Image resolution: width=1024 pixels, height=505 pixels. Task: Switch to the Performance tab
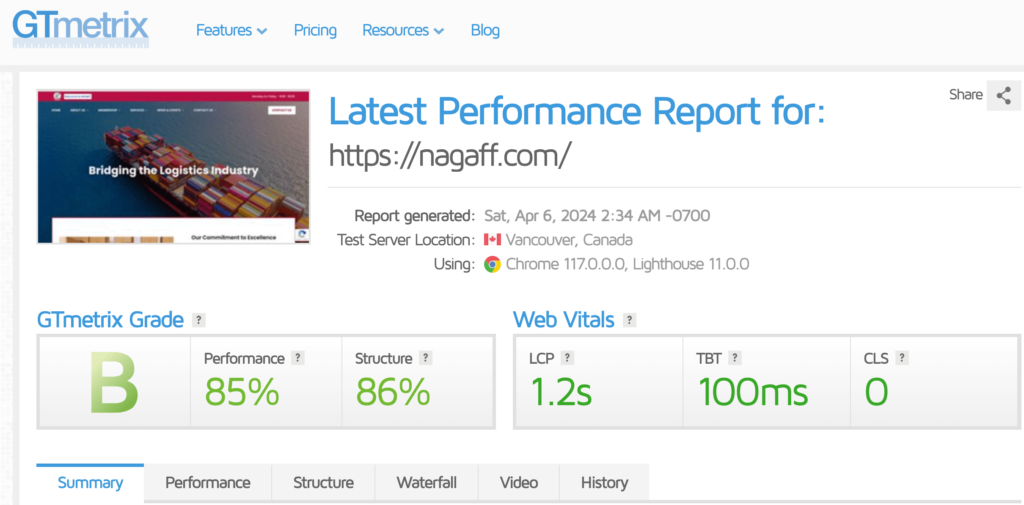click(x=208, y=482)
